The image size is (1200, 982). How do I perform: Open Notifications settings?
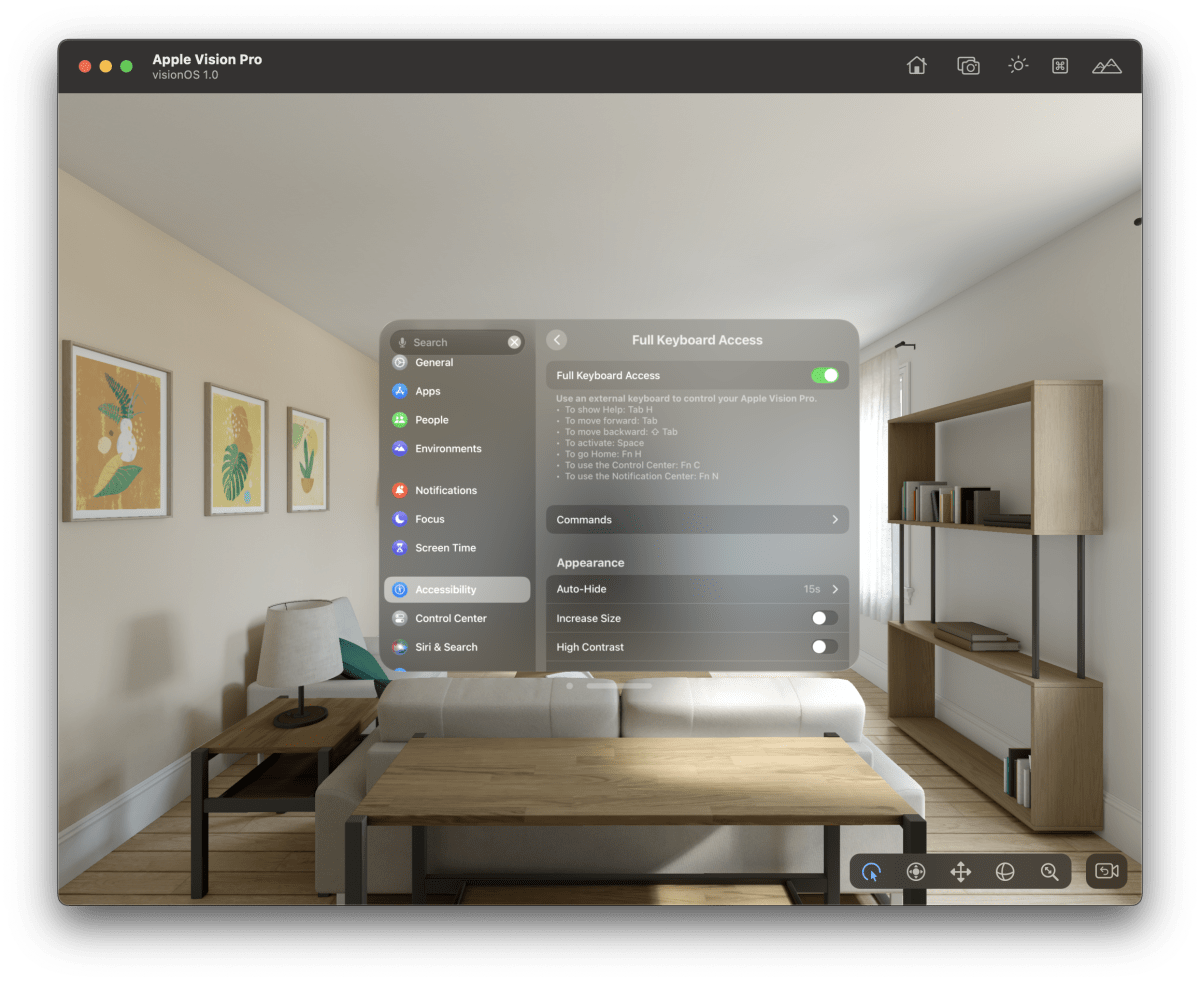pos(457,490)
